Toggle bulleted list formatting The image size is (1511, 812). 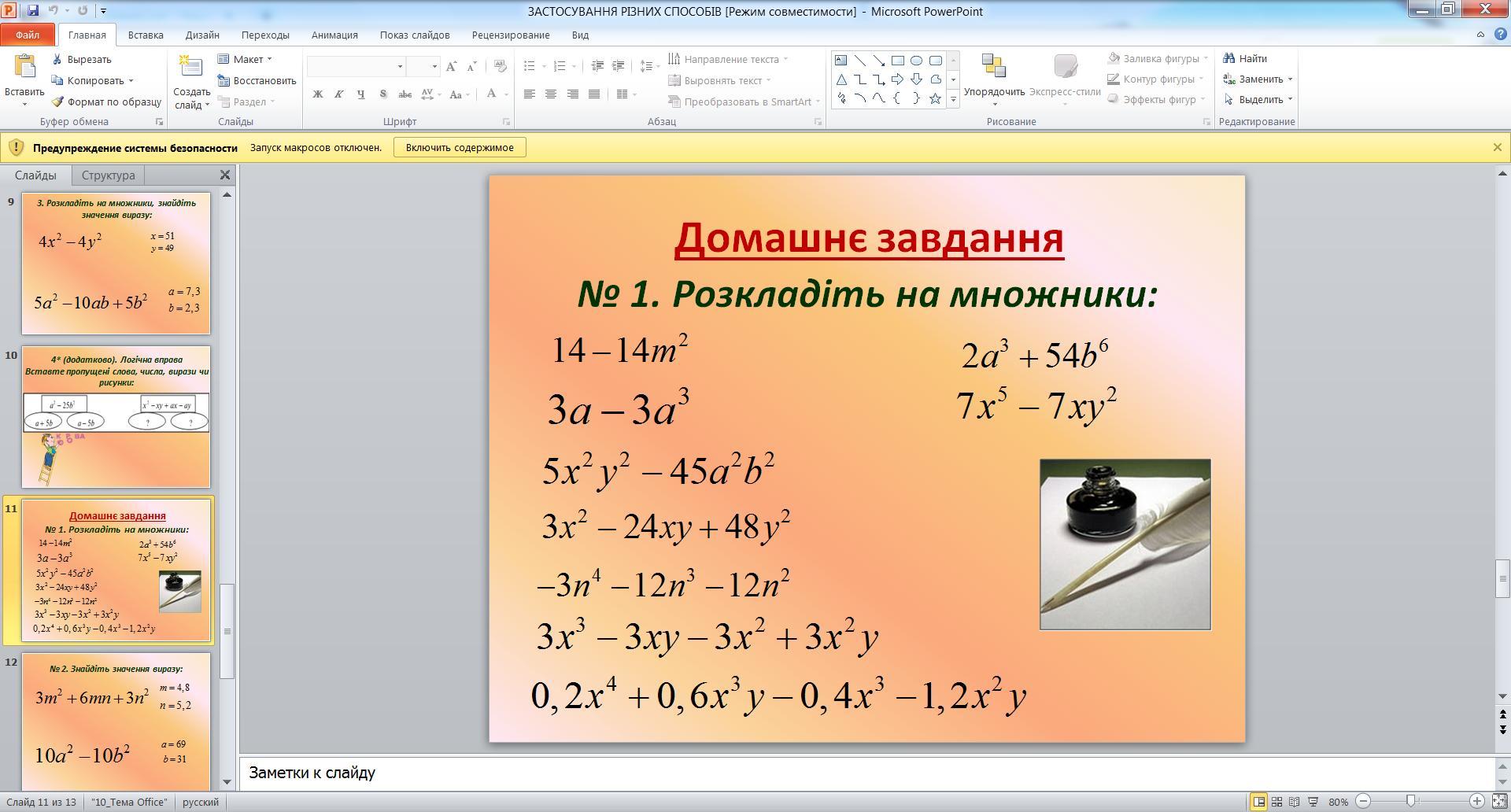coord(530,67)
